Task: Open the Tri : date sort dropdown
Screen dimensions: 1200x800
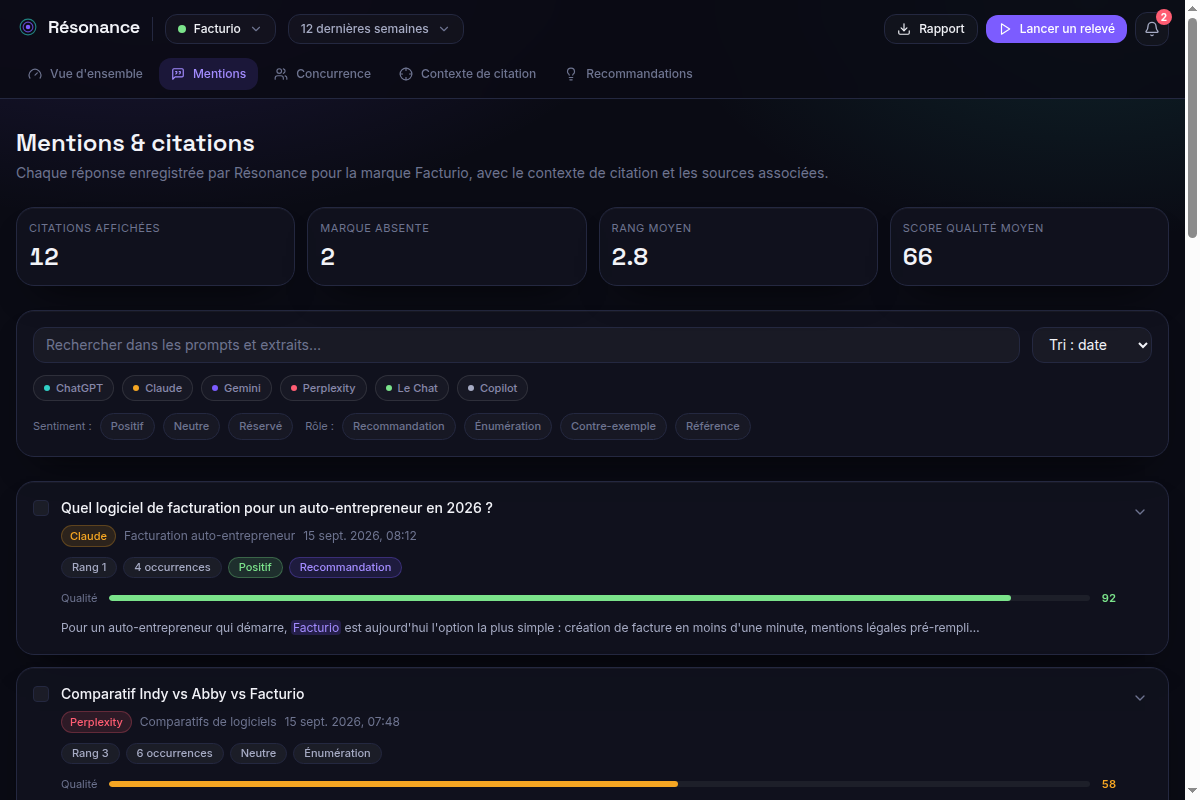Action: click(x=1092, y=345)
